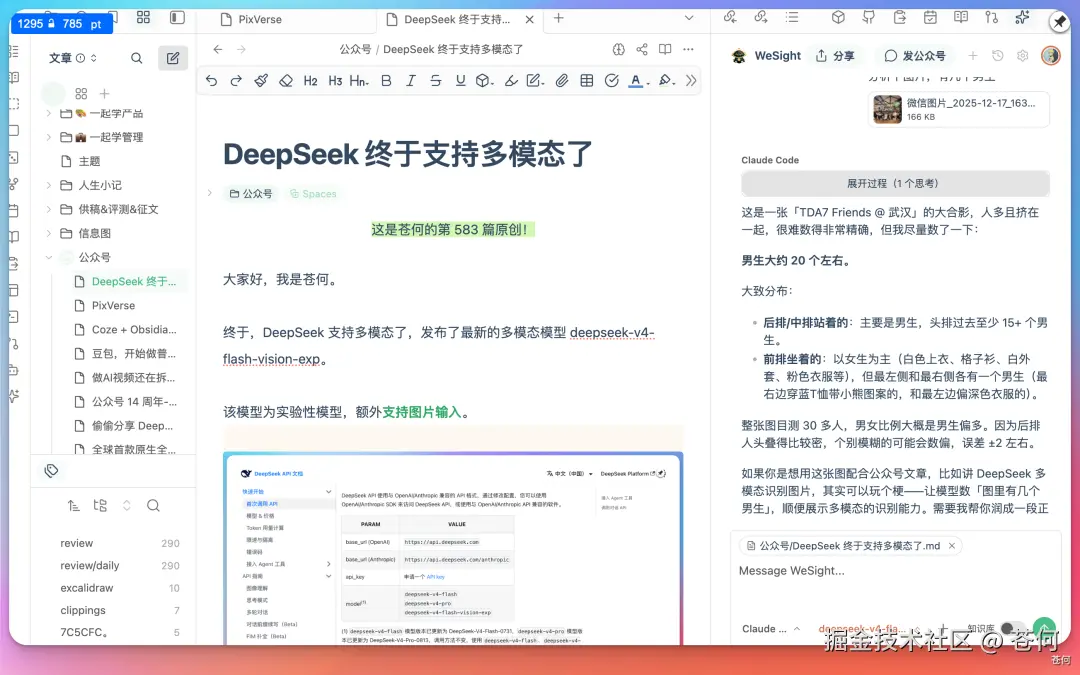Open WeSight settings gear icon
Screen dimensions: 1080x675
(1022, 55)
